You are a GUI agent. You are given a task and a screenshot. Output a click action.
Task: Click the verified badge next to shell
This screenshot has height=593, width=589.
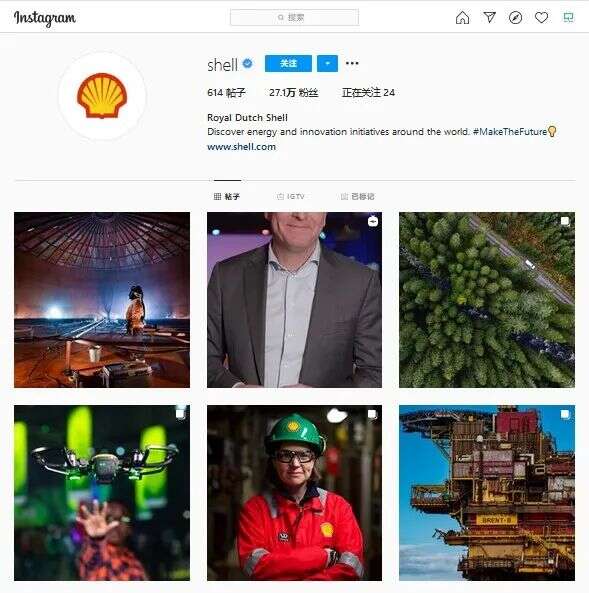click(247, 64)
